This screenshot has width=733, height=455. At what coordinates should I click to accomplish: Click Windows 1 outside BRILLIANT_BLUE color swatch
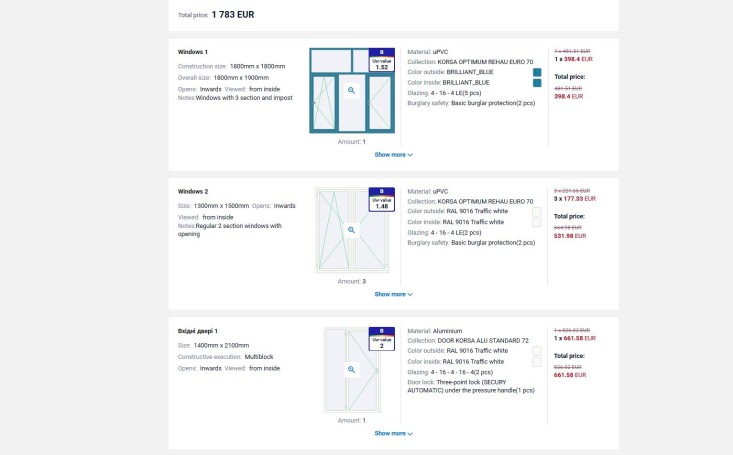(x=537, y=73)
